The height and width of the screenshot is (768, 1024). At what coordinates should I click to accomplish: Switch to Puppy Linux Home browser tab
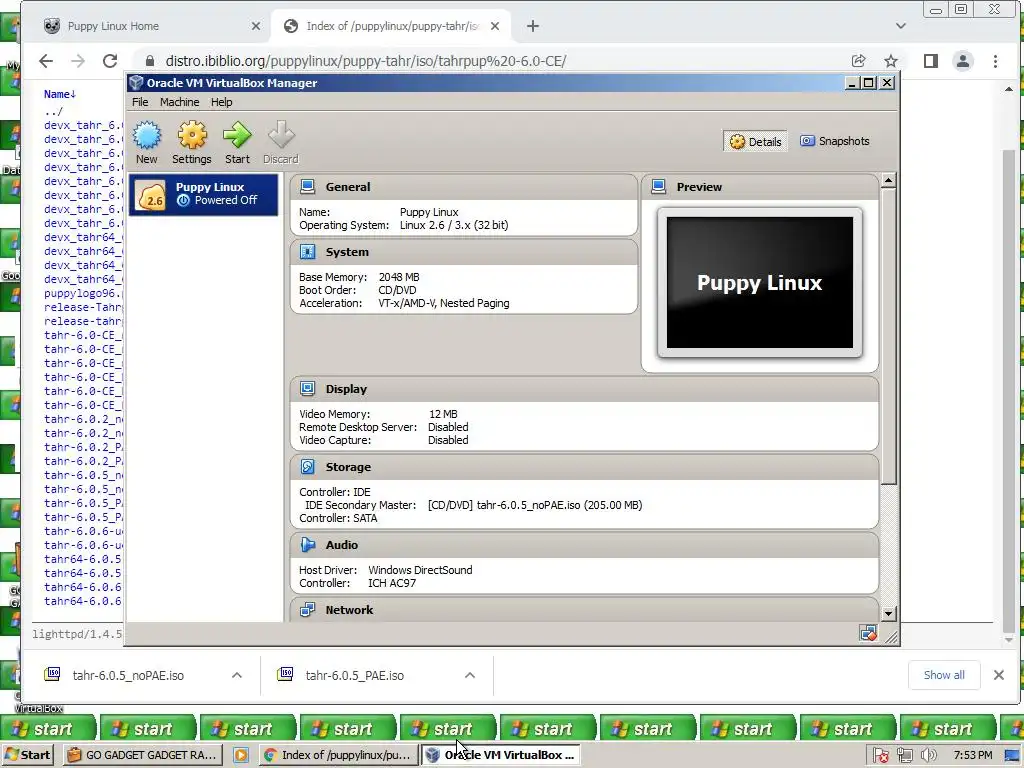tap(152, 26)
